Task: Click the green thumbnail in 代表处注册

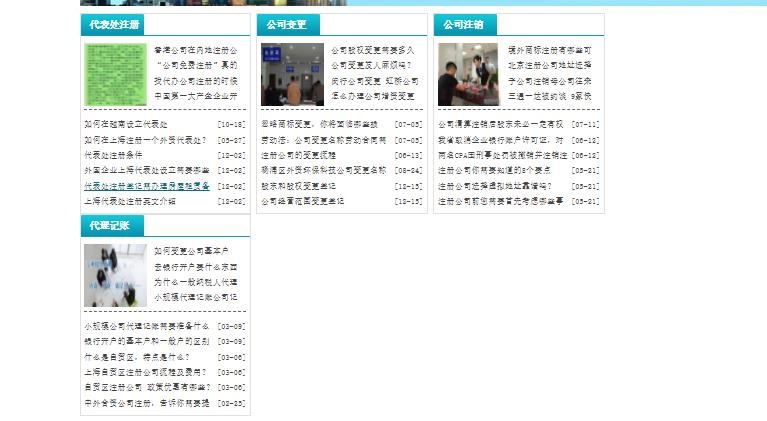Action: coord(115,74)
